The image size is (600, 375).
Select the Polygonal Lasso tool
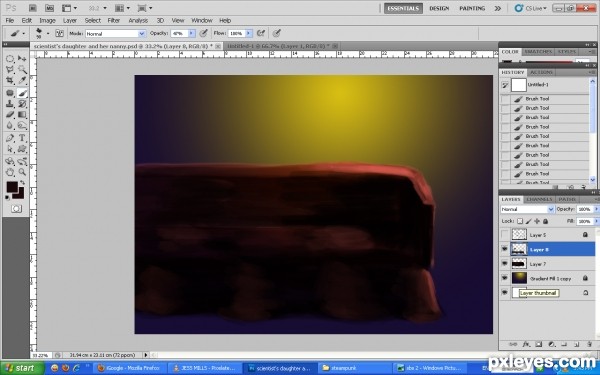coord(10,70)
